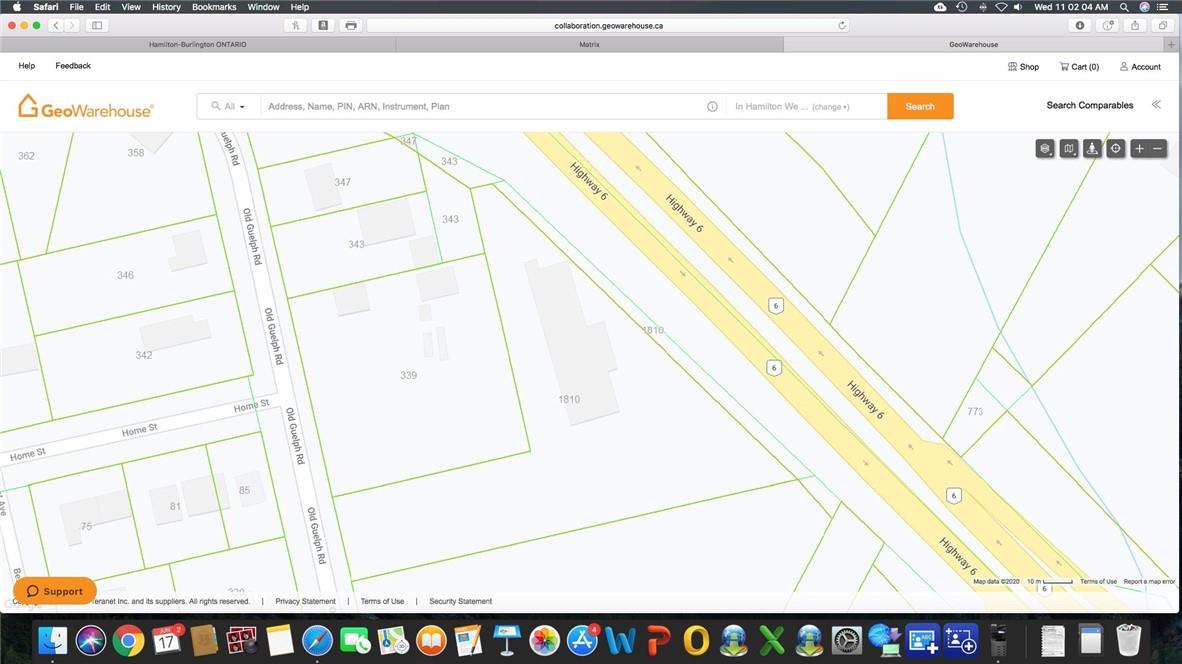Open the Calendar app in dock
The image size is (1182, 664).
pos(167,641)
